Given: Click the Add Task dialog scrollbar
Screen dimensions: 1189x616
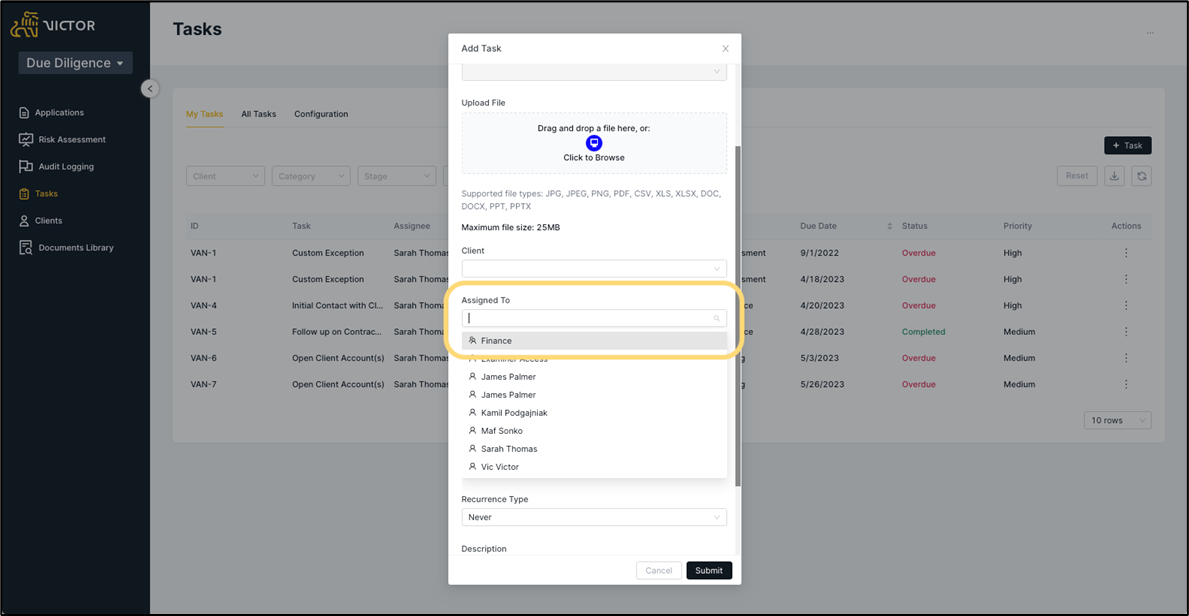Looking at the screenshot, I should point(739,316).
